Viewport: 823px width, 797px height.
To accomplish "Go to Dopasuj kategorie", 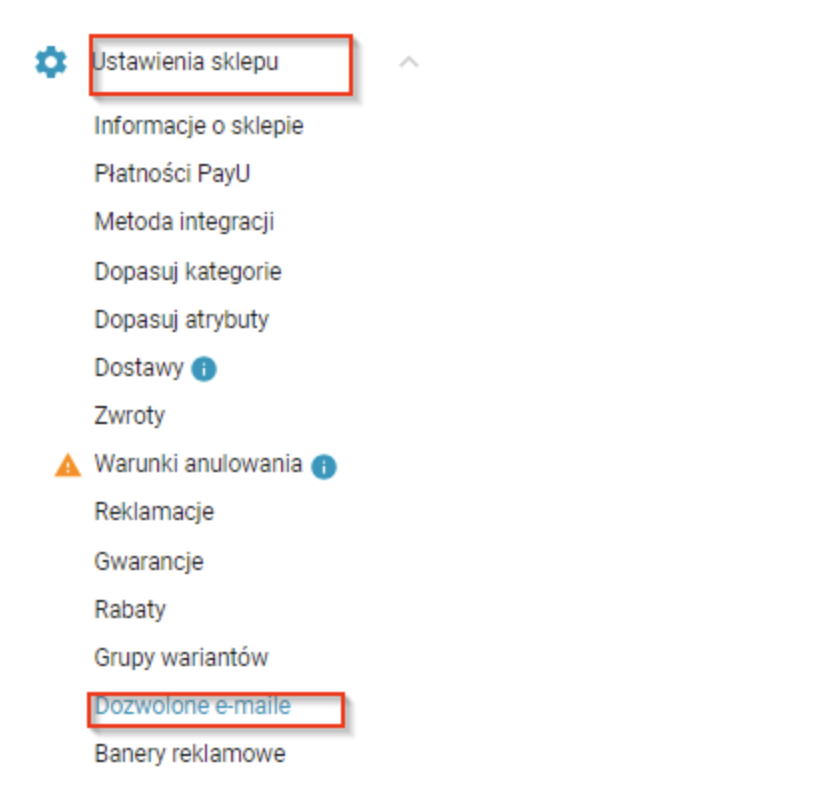I will point(188,271).
